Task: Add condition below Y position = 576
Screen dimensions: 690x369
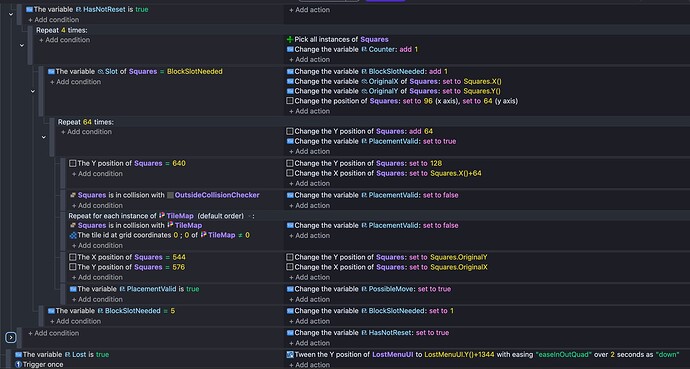Action: tap(97, 277)
